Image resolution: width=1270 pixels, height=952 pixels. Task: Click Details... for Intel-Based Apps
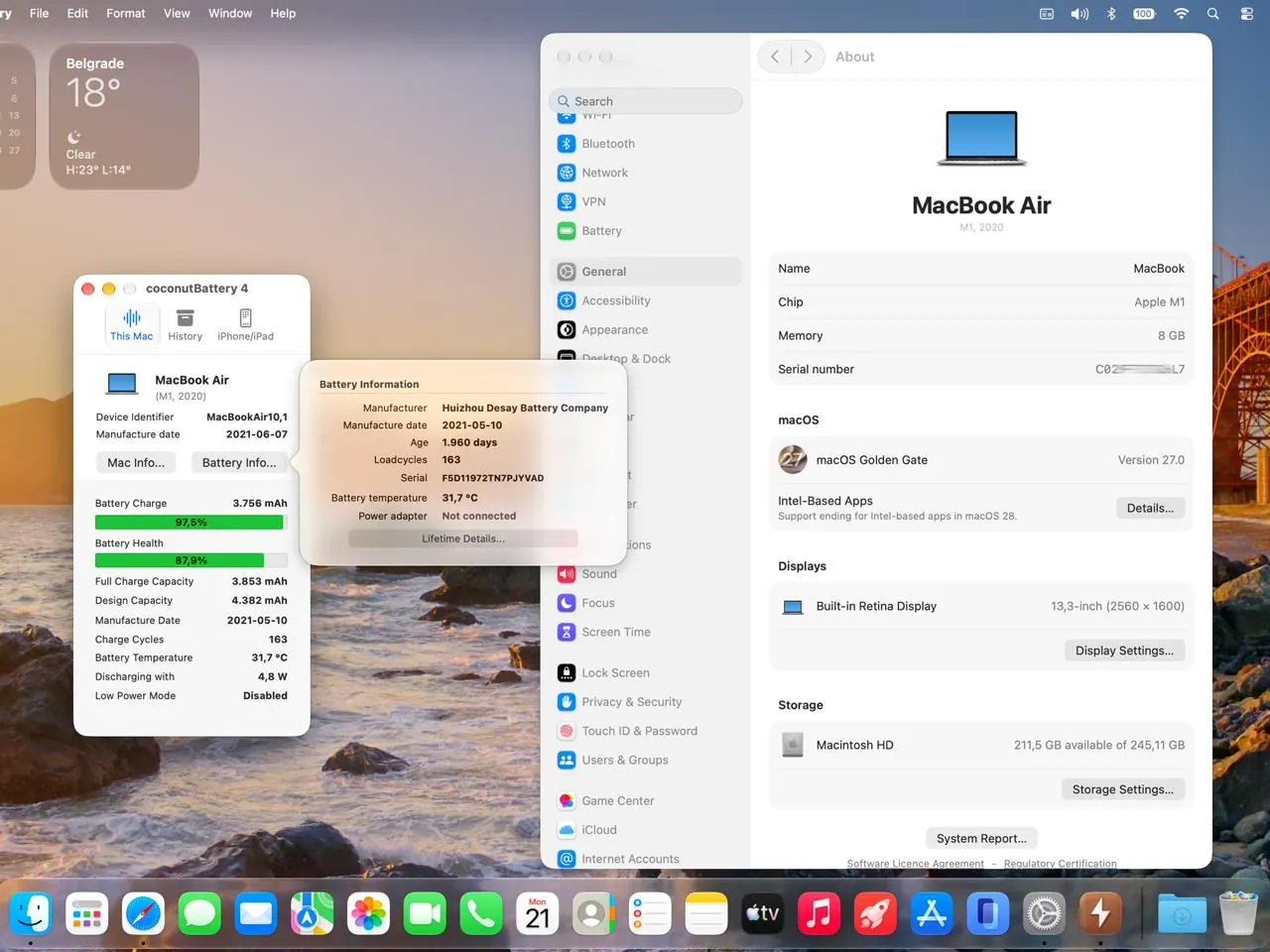1150,508
